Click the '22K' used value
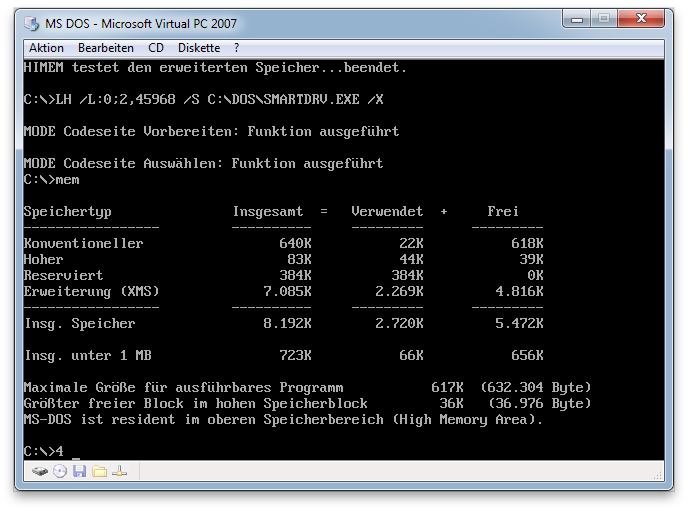 click(x=411, y=243)
